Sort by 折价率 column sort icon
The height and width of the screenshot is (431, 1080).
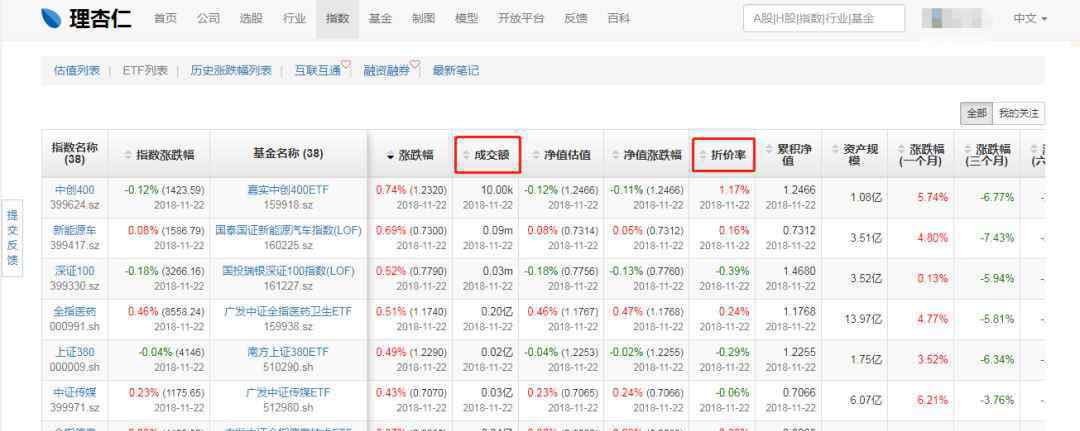click(702, 156)
